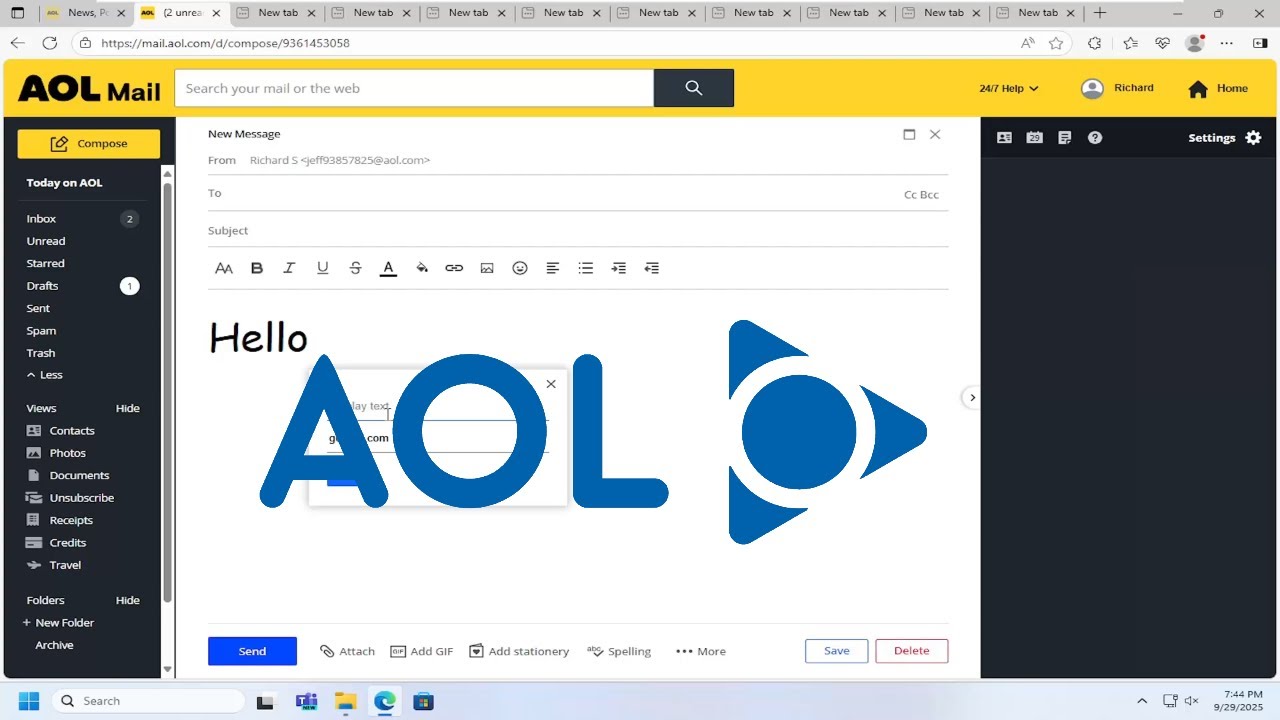Insert a bulleted list
This screenshot has height=720, width=1280.
586,268
